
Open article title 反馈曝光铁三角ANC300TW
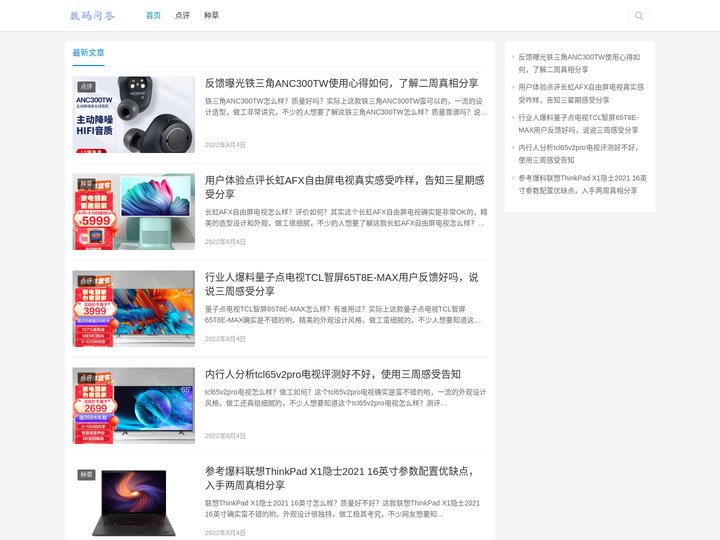(342, 83)
